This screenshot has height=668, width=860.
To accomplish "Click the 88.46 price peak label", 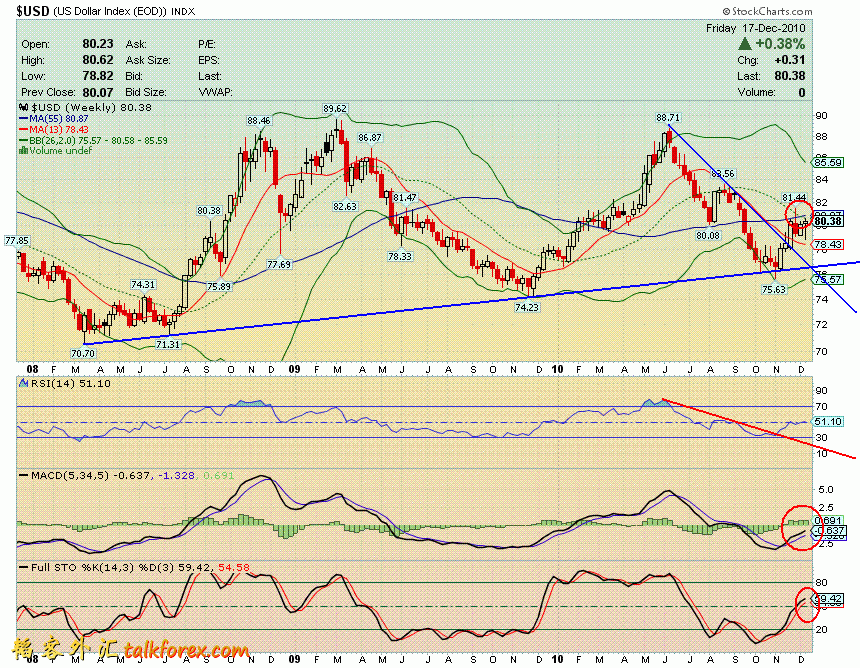I will pyautogui.click(x=258, y=121).
